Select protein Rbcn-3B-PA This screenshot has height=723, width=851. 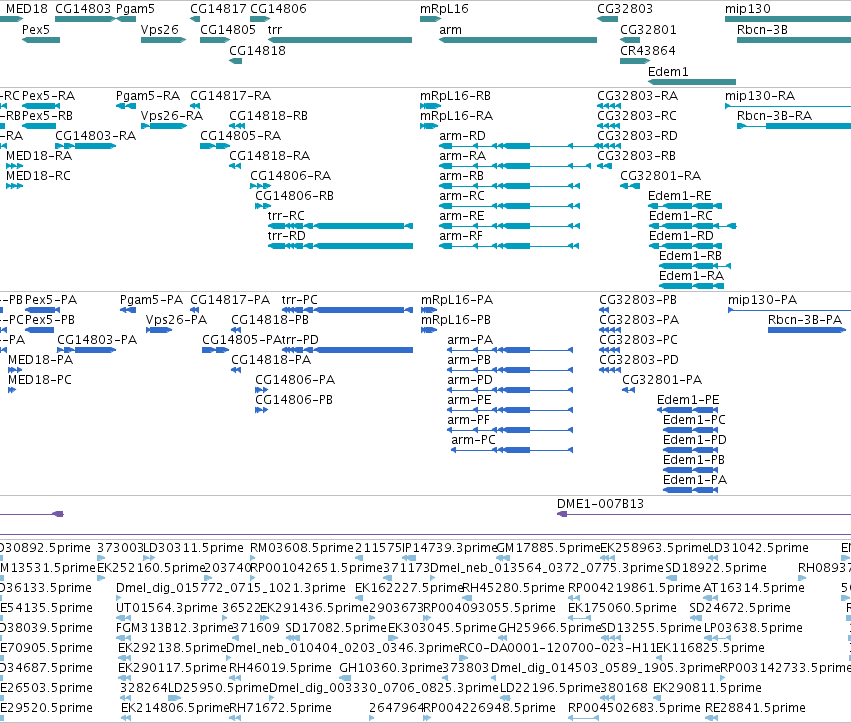point(807,330)
